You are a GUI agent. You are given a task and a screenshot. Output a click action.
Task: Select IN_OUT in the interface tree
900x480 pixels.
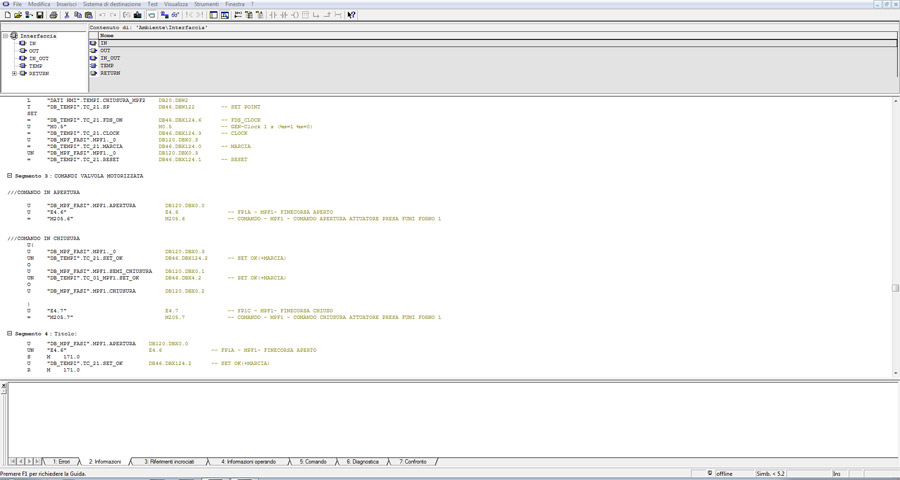tap(39, 58)
